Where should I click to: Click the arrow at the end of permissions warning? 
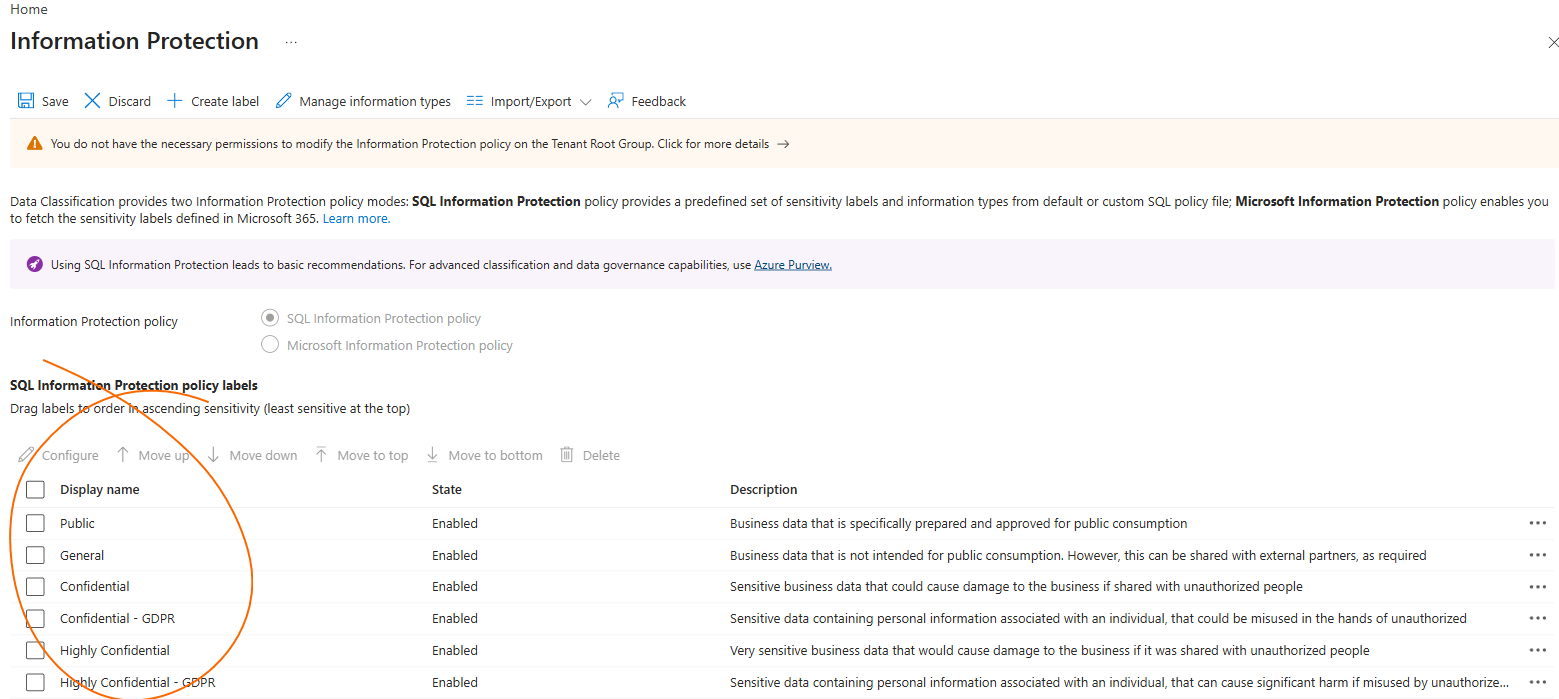tap(783, 144)
